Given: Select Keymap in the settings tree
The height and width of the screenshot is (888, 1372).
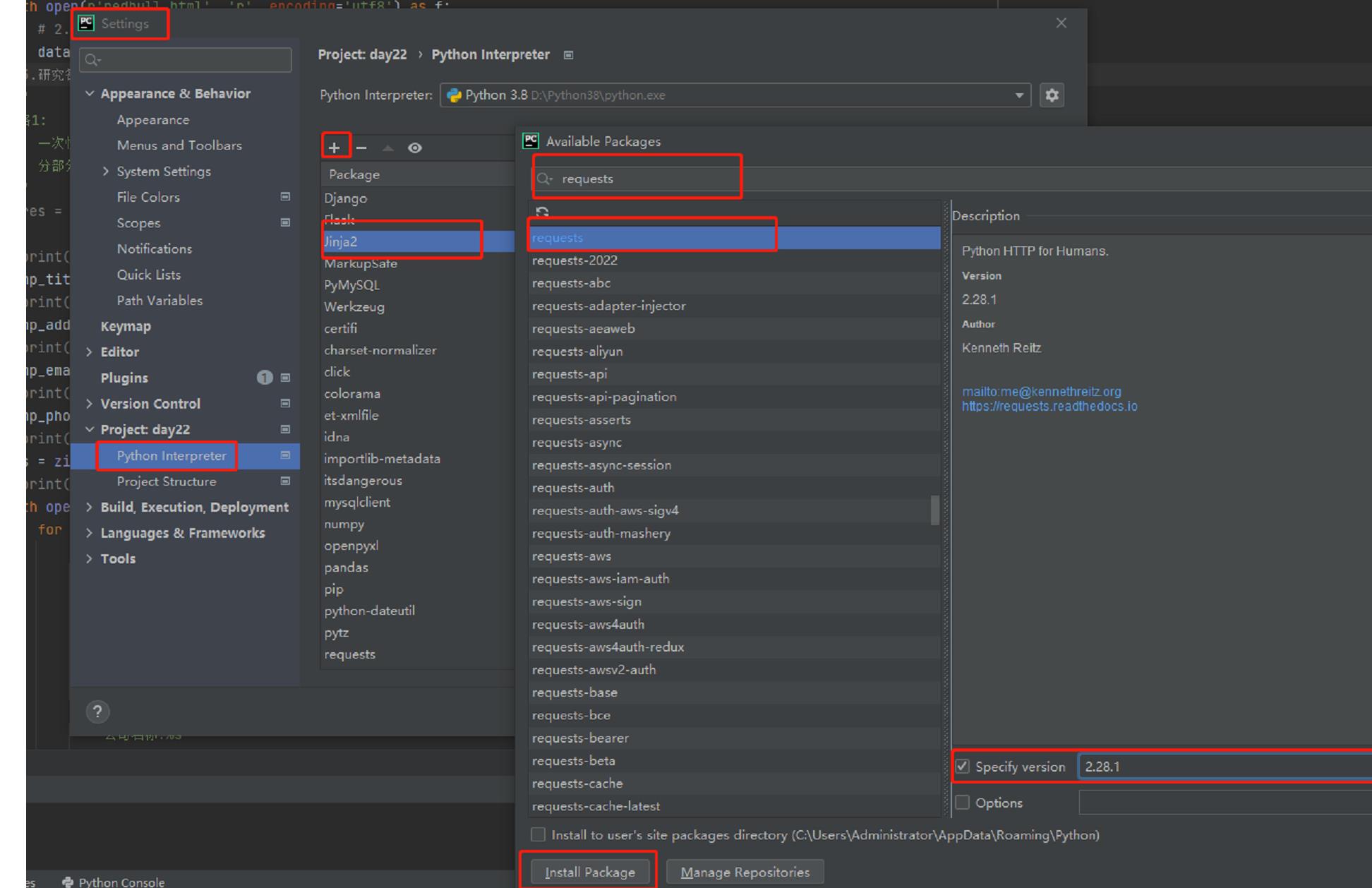Looking at the screenshot, I should (126, 326).
